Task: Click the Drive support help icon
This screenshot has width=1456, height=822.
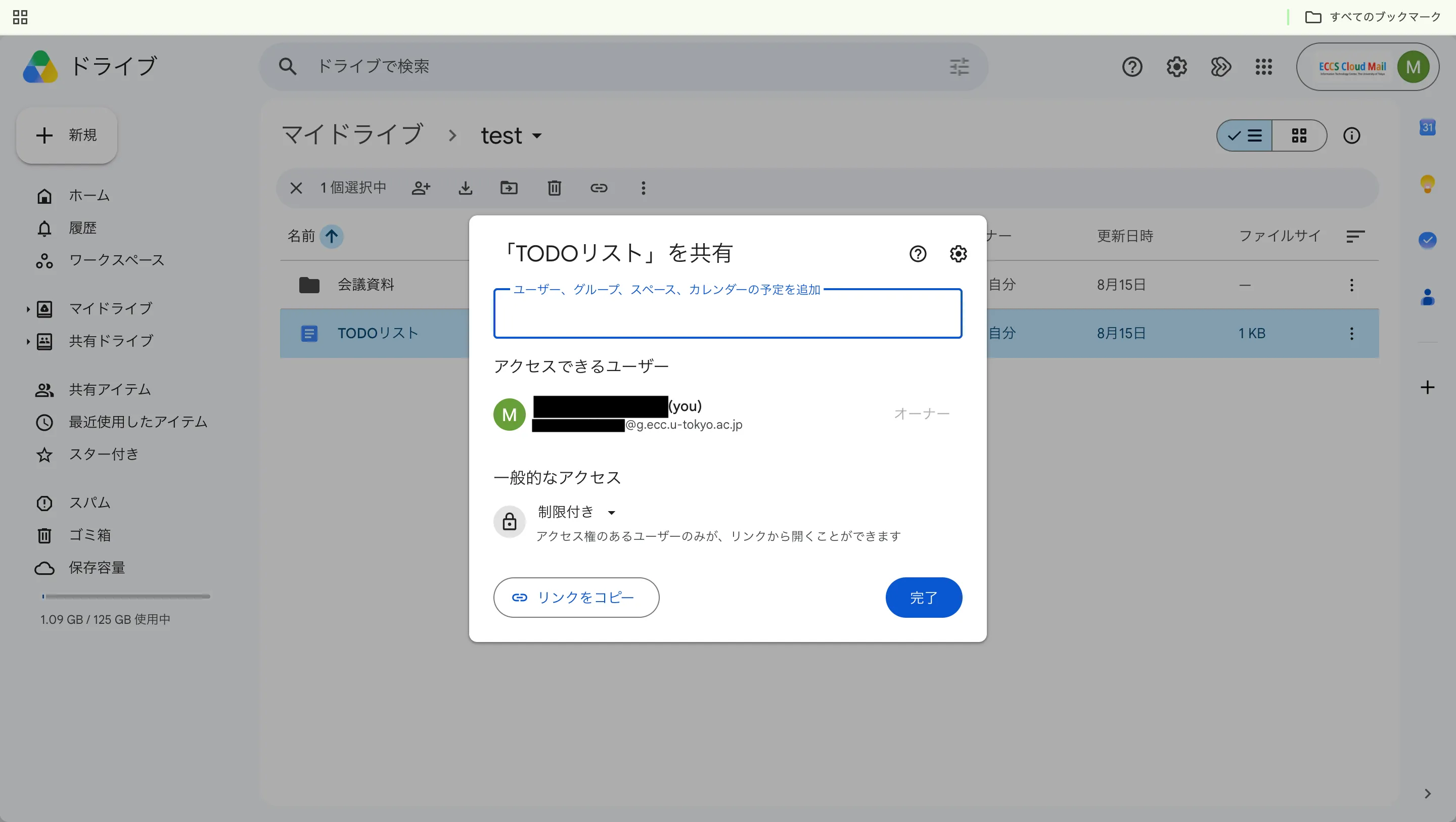Action: click(1132, 67)
